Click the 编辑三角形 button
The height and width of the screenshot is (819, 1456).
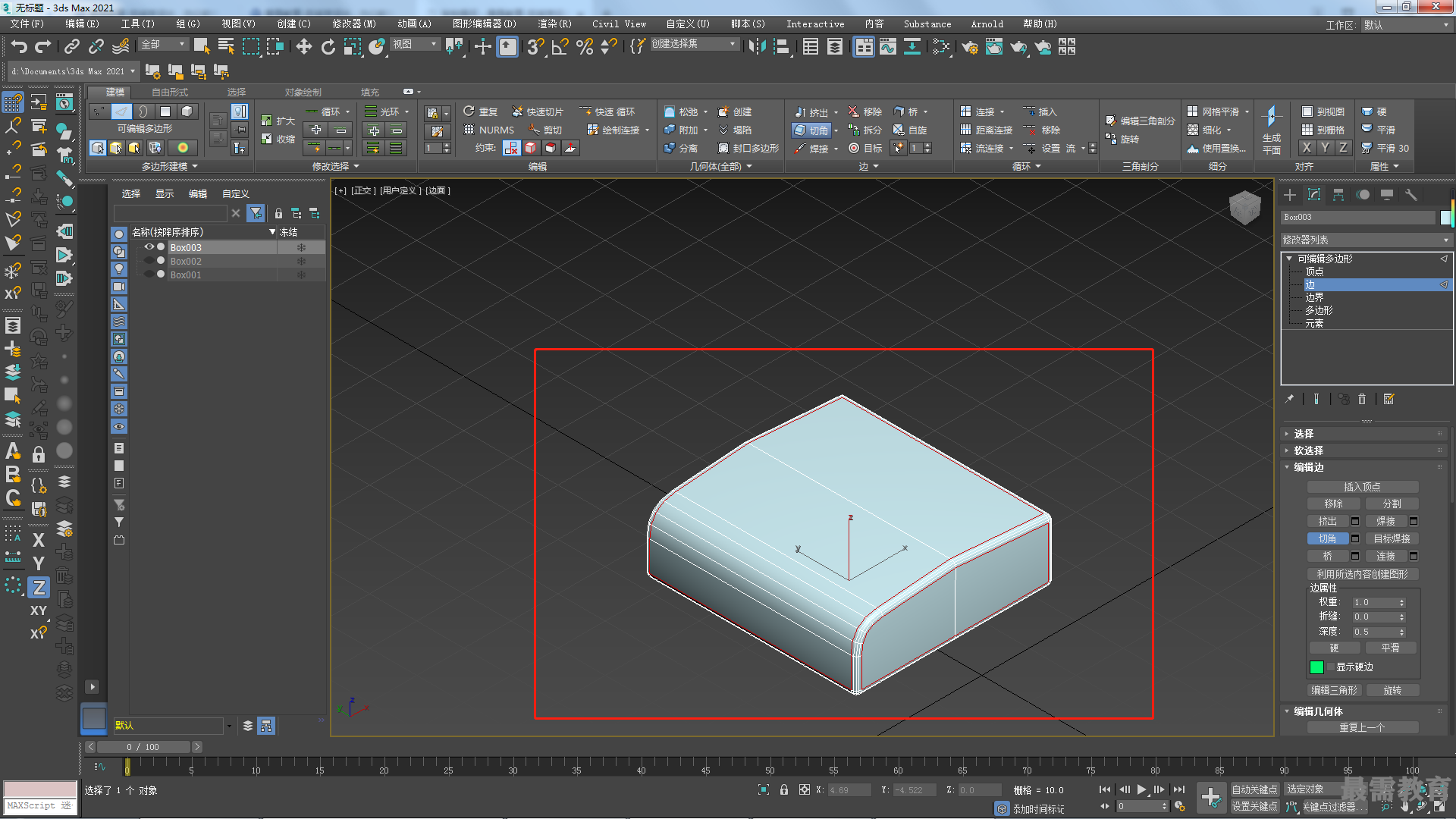click(1335, 690)
